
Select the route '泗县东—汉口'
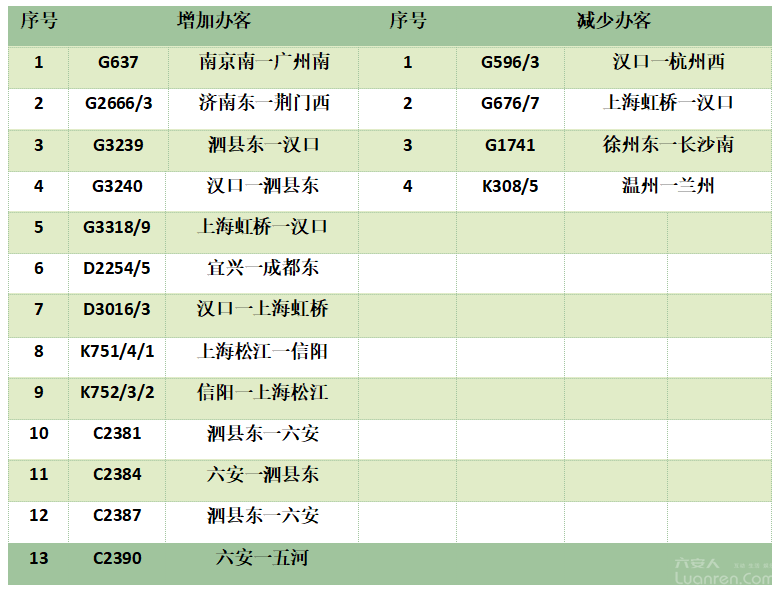pyautogui.click(x=264, y=145)
